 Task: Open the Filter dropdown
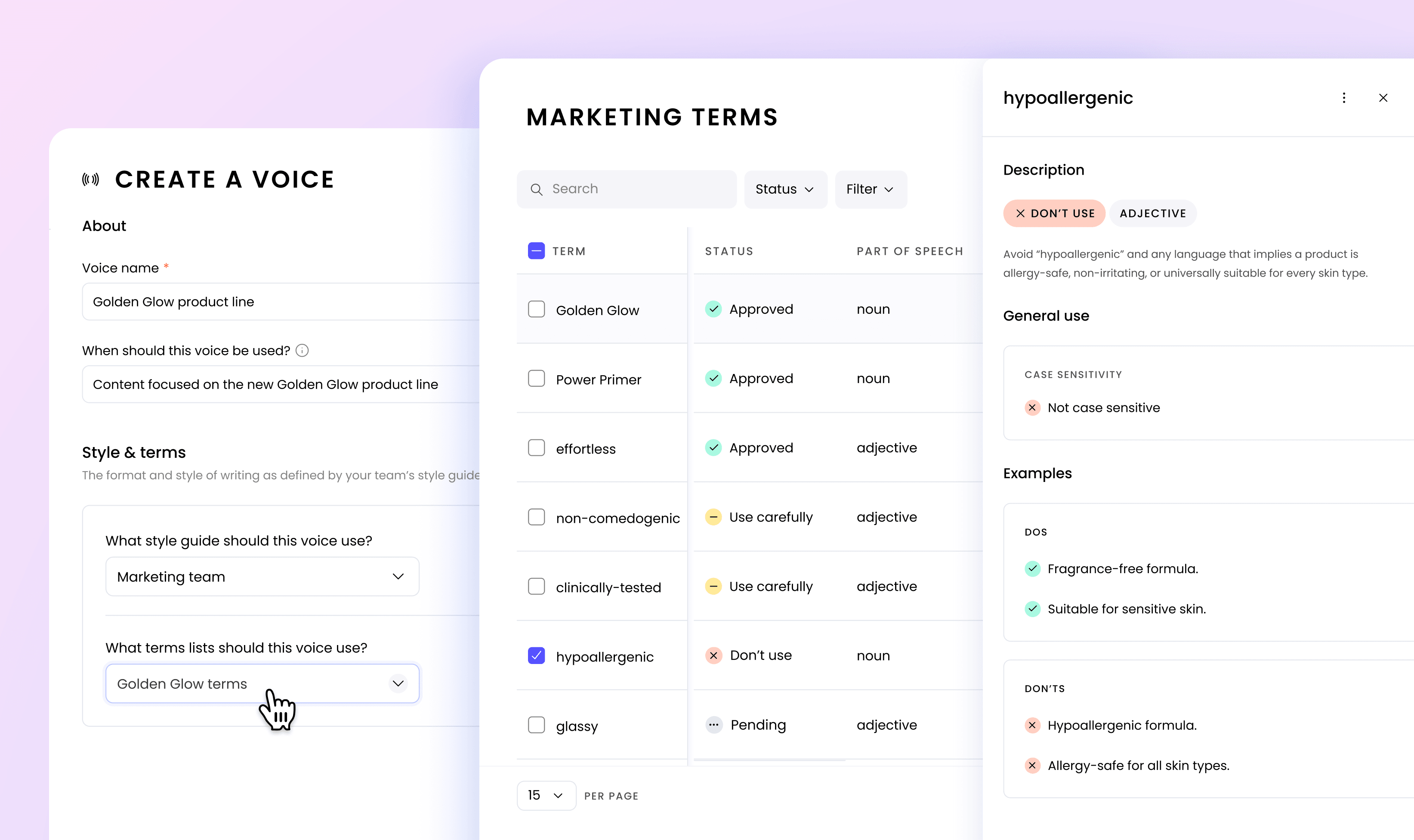pos(871,189)
